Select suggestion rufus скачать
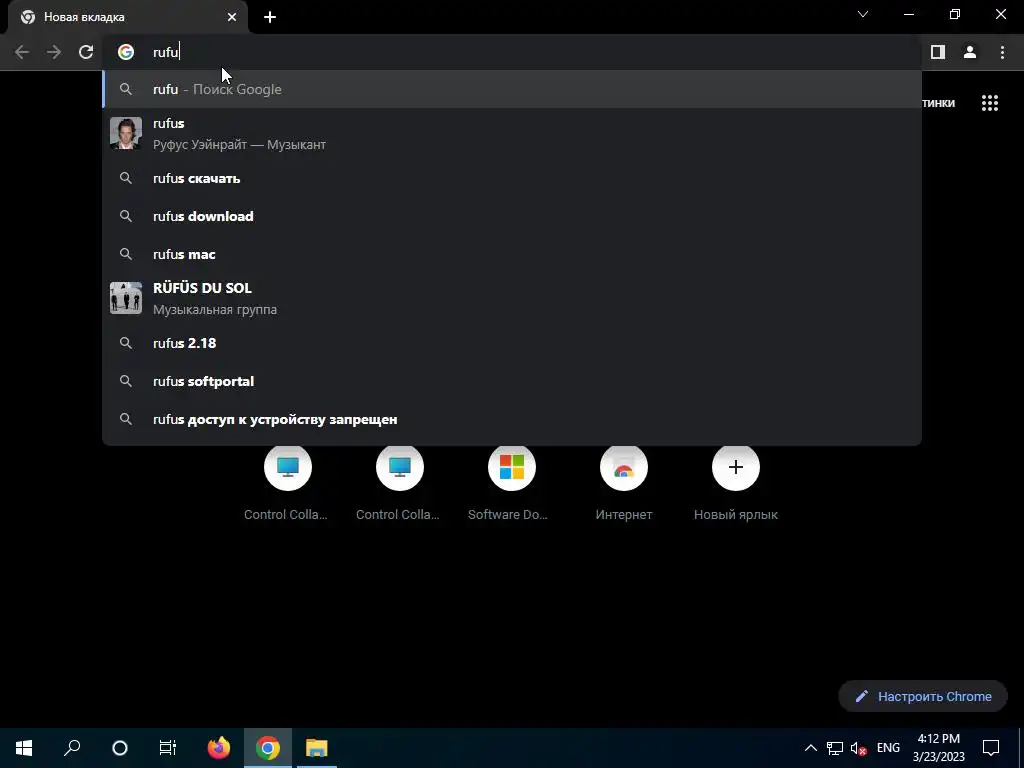This screenshot has height=768, width=1024. [512, 178]
